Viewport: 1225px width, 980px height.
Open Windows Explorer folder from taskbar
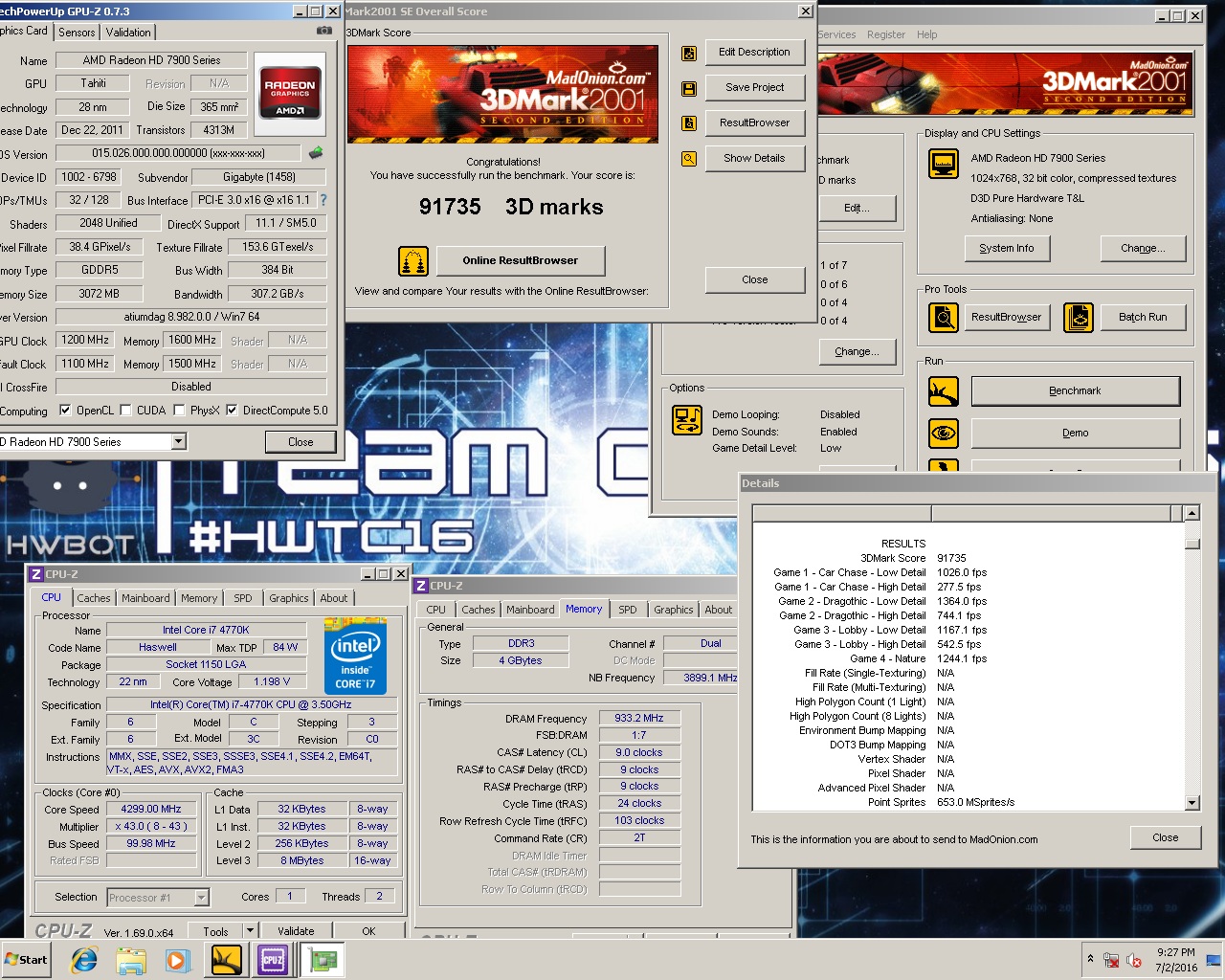tap(131, 960)
